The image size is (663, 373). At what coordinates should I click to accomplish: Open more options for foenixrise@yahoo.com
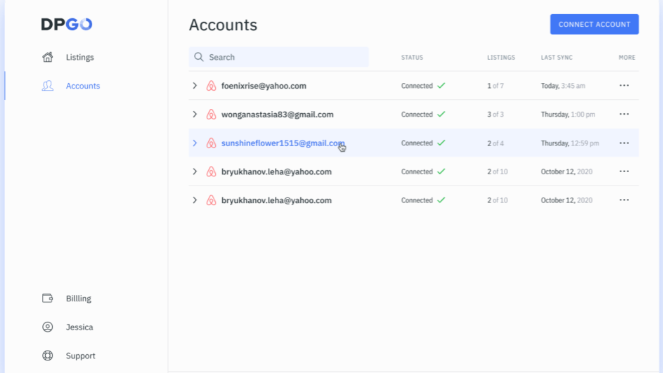click(624, 85)
